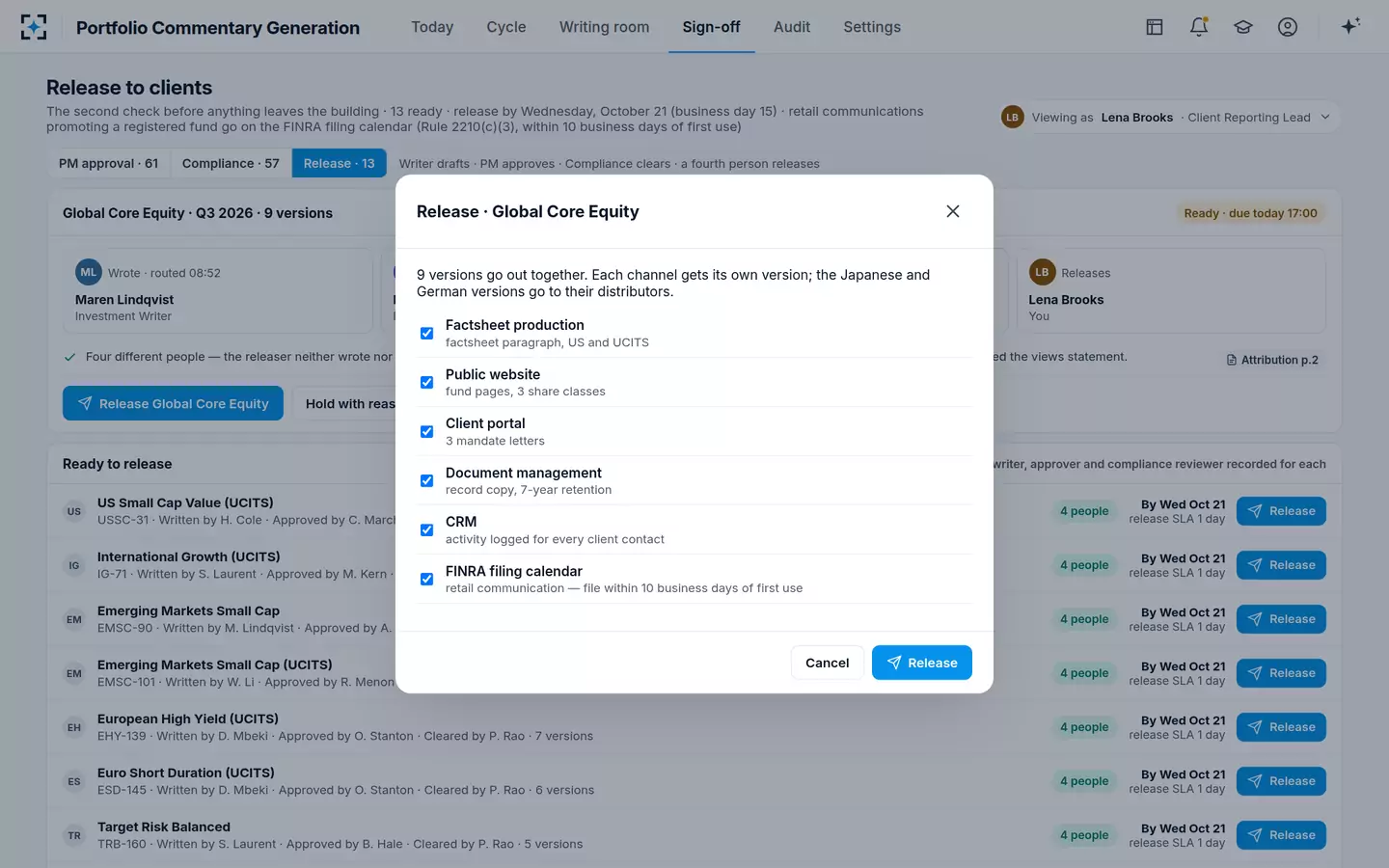
Task: Uncheck Factsheet production channel
Action: [426, 334]
